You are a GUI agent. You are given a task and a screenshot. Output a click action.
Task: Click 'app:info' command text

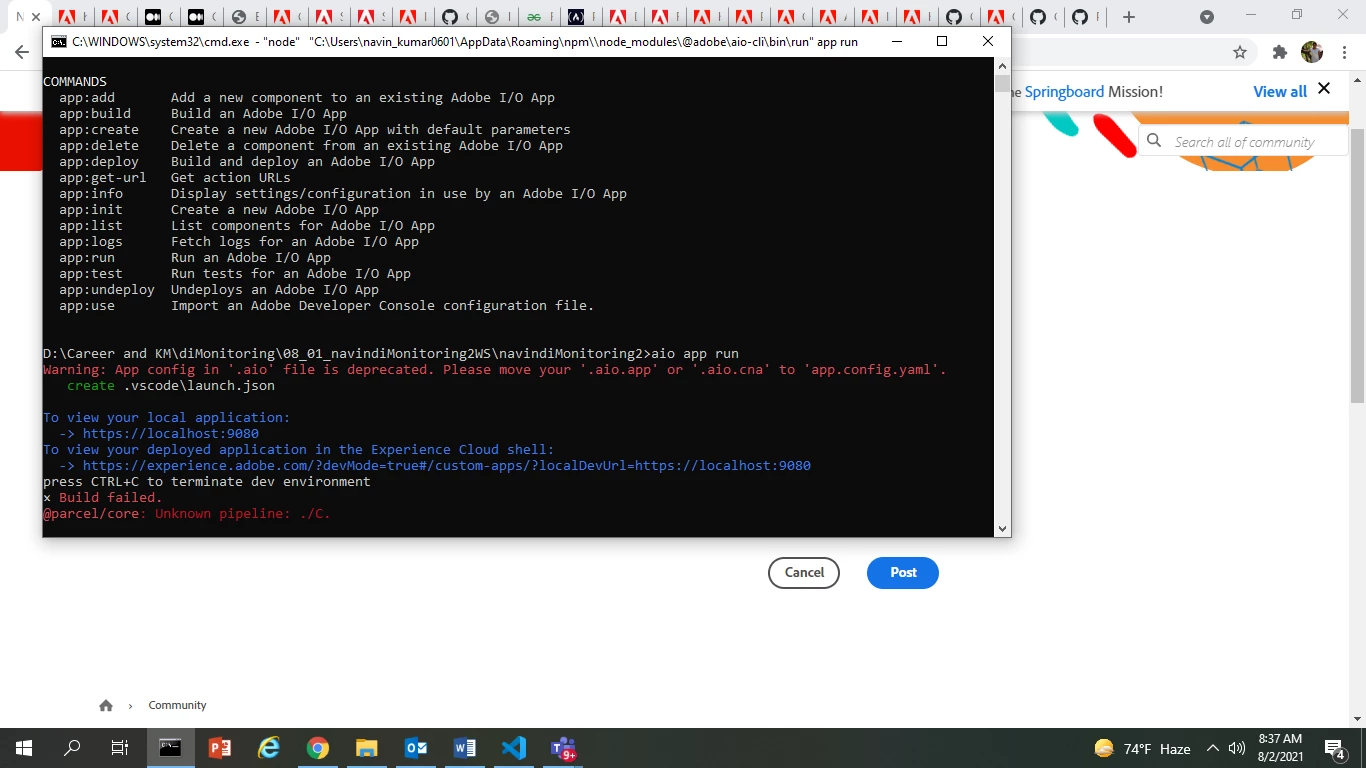pos(91,194)
